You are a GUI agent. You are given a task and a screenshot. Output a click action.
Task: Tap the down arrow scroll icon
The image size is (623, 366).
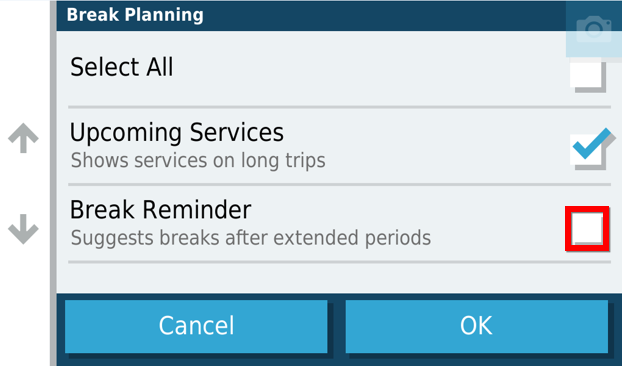click(x=23, y=229)
